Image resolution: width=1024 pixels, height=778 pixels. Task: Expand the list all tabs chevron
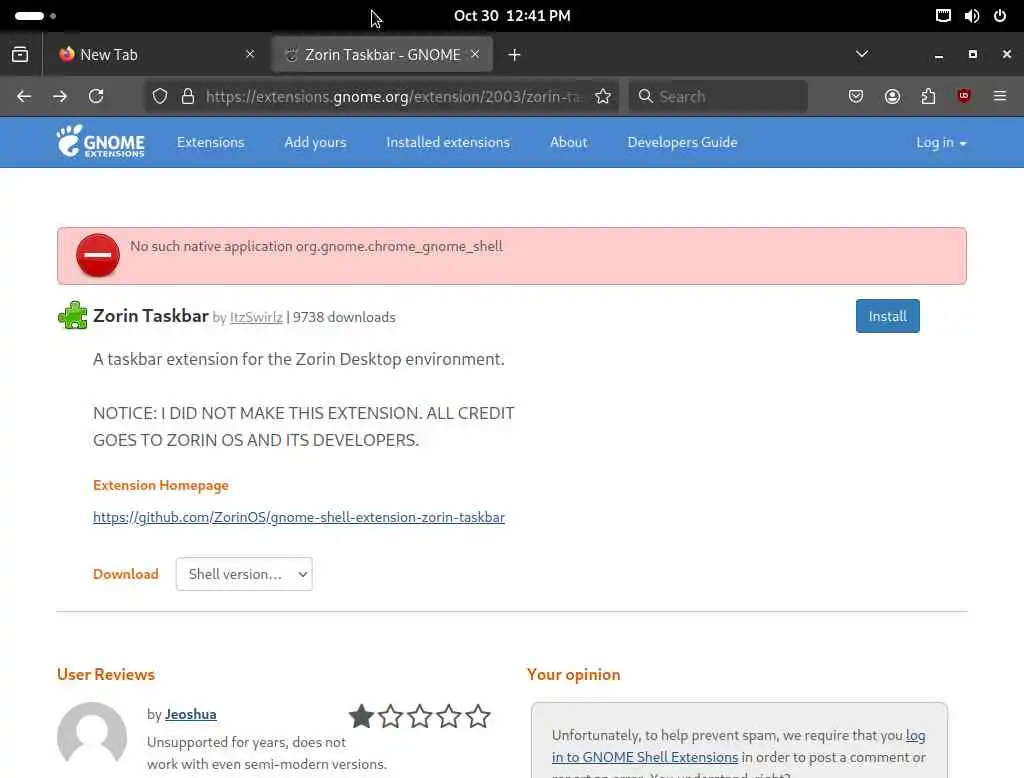862,54
